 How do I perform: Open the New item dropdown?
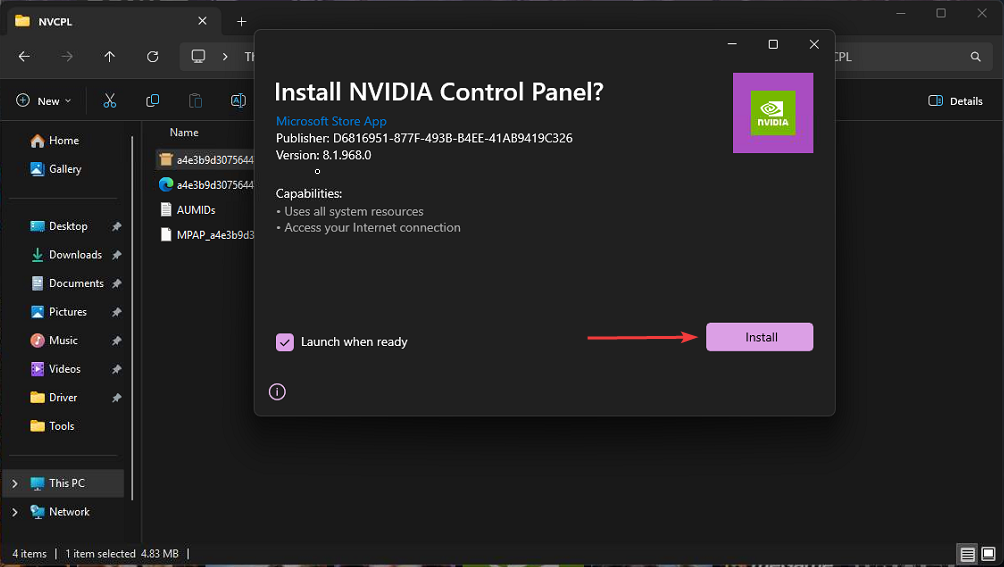[44, 101]
